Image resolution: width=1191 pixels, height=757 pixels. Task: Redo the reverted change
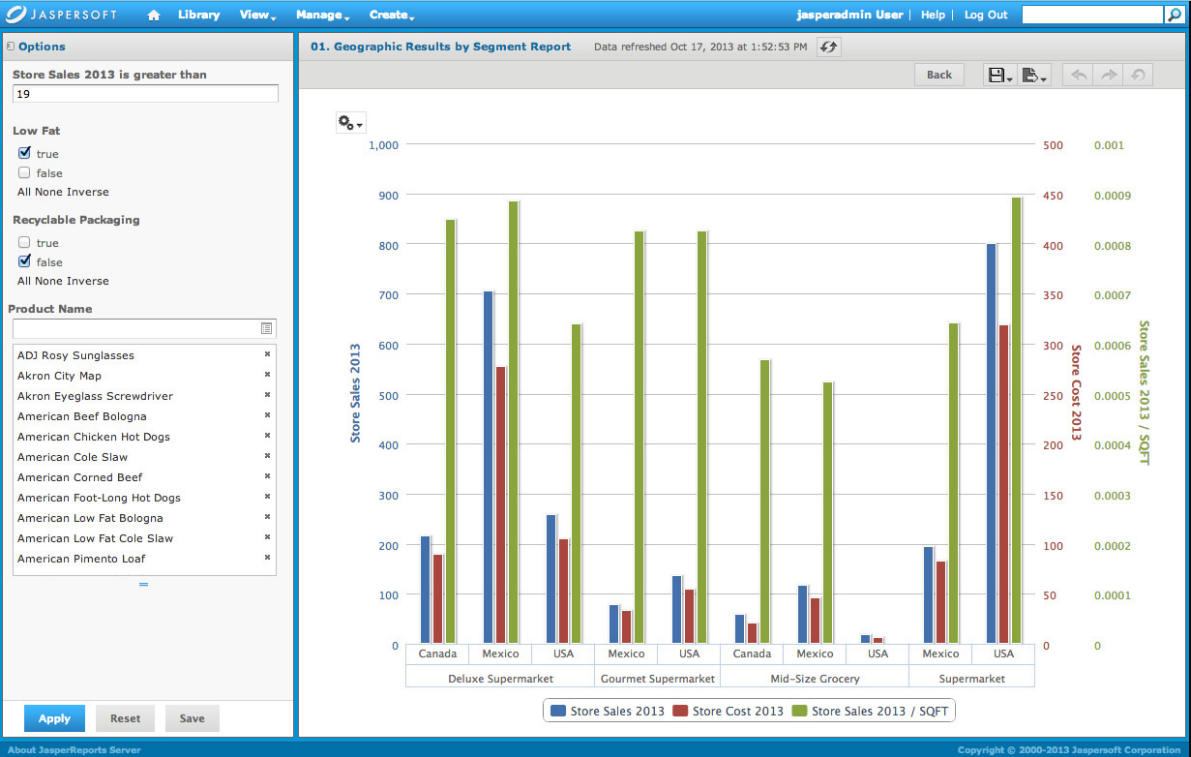(1107, 74)
